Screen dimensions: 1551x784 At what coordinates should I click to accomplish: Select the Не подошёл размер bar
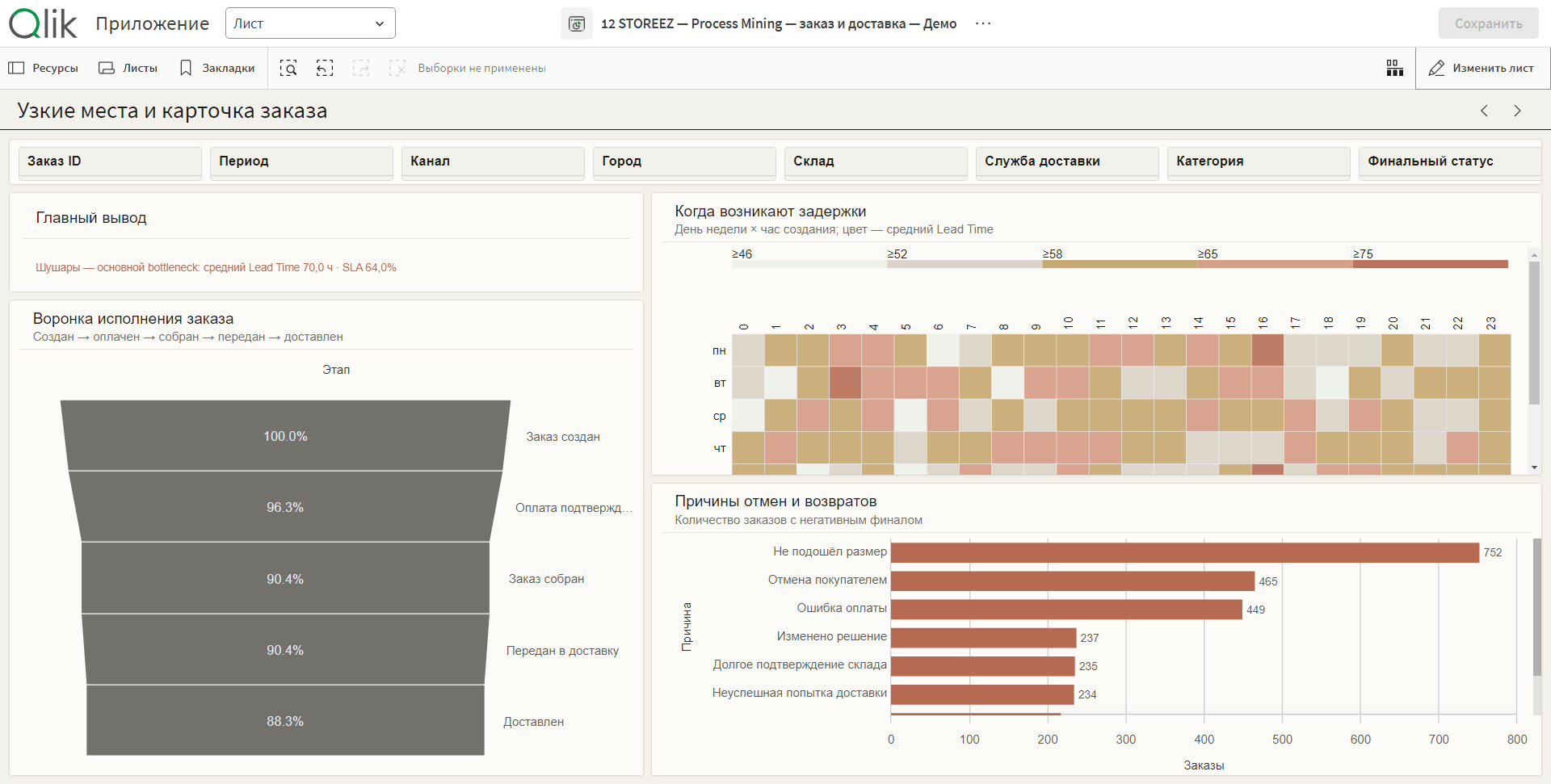click(x=1185, y=552)
